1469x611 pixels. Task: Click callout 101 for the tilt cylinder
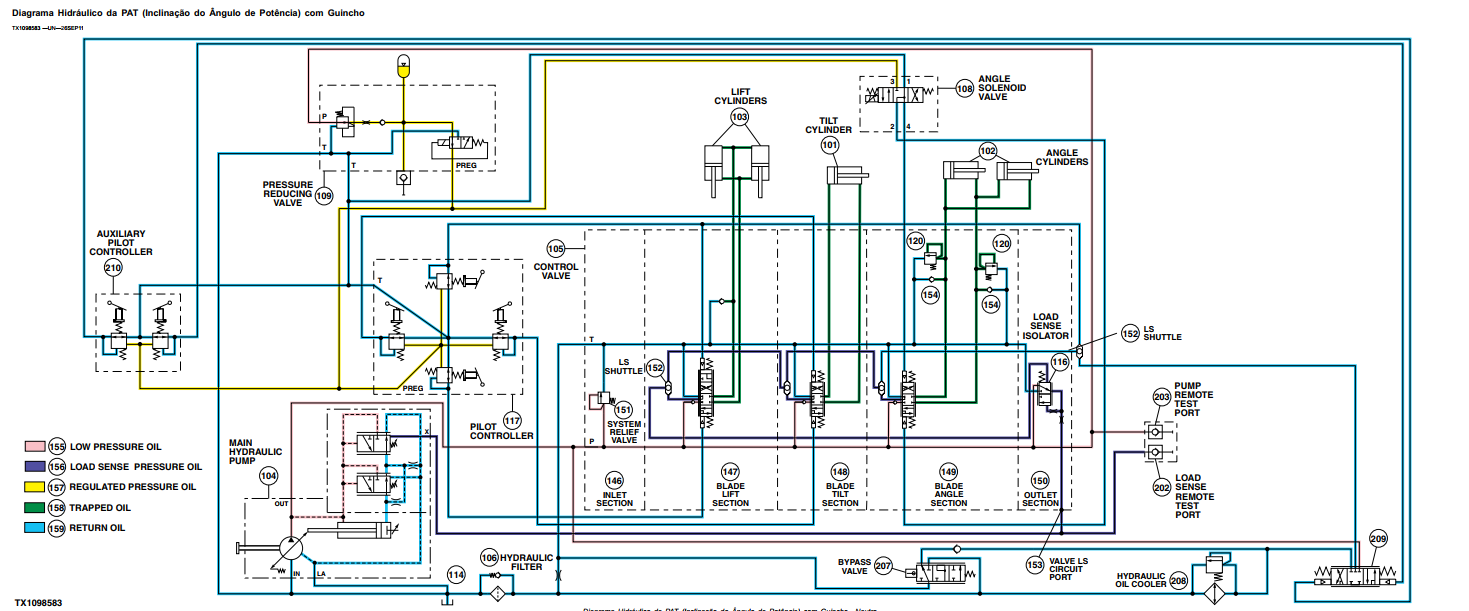[829, 145]
